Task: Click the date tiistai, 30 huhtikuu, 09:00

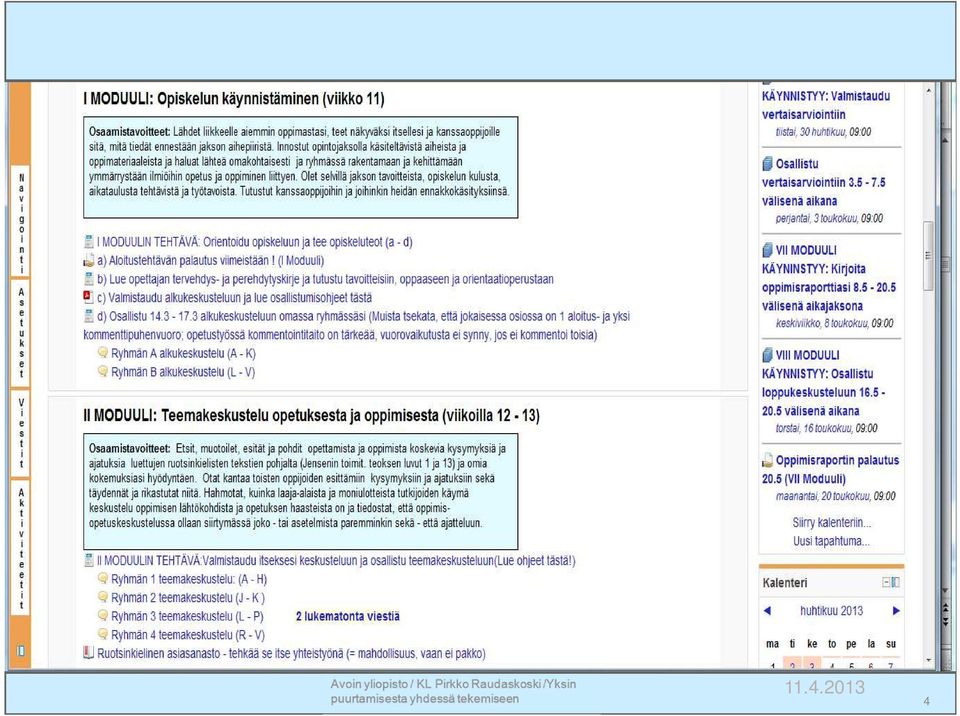Action: [823, 132]
